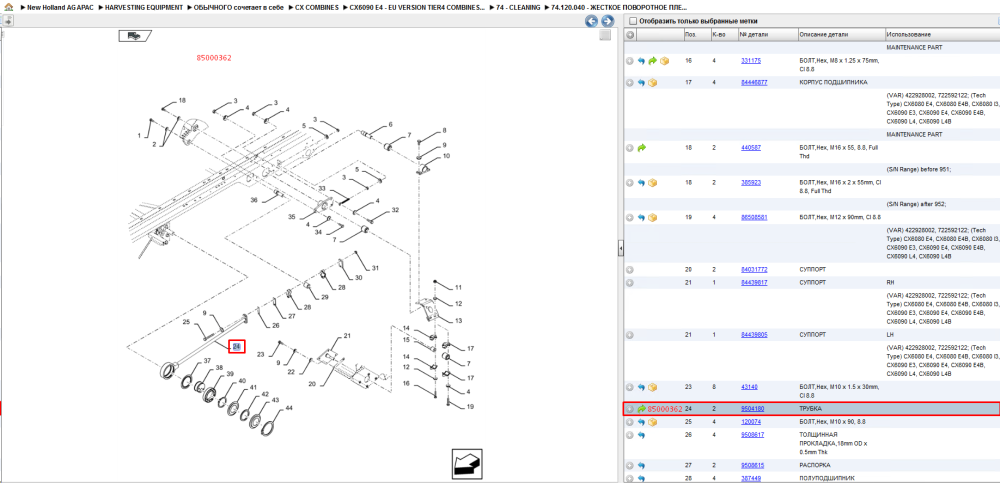Click the green arrow icon for part 9504180
1000x483 pixels.
(x=642, y=409)
